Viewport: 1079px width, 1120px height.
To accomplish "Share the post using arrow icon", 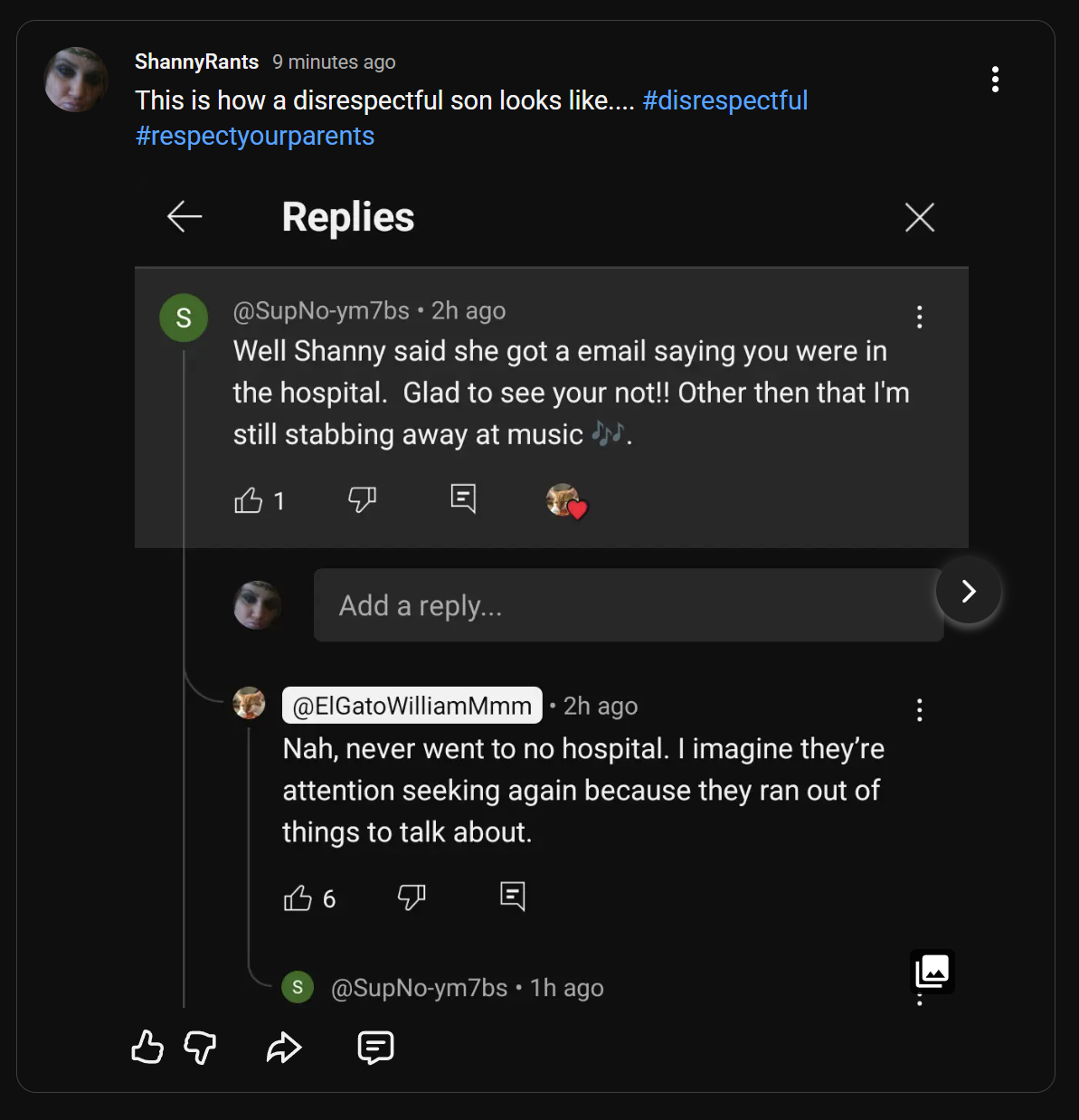I will click(x=283, y=1048).
